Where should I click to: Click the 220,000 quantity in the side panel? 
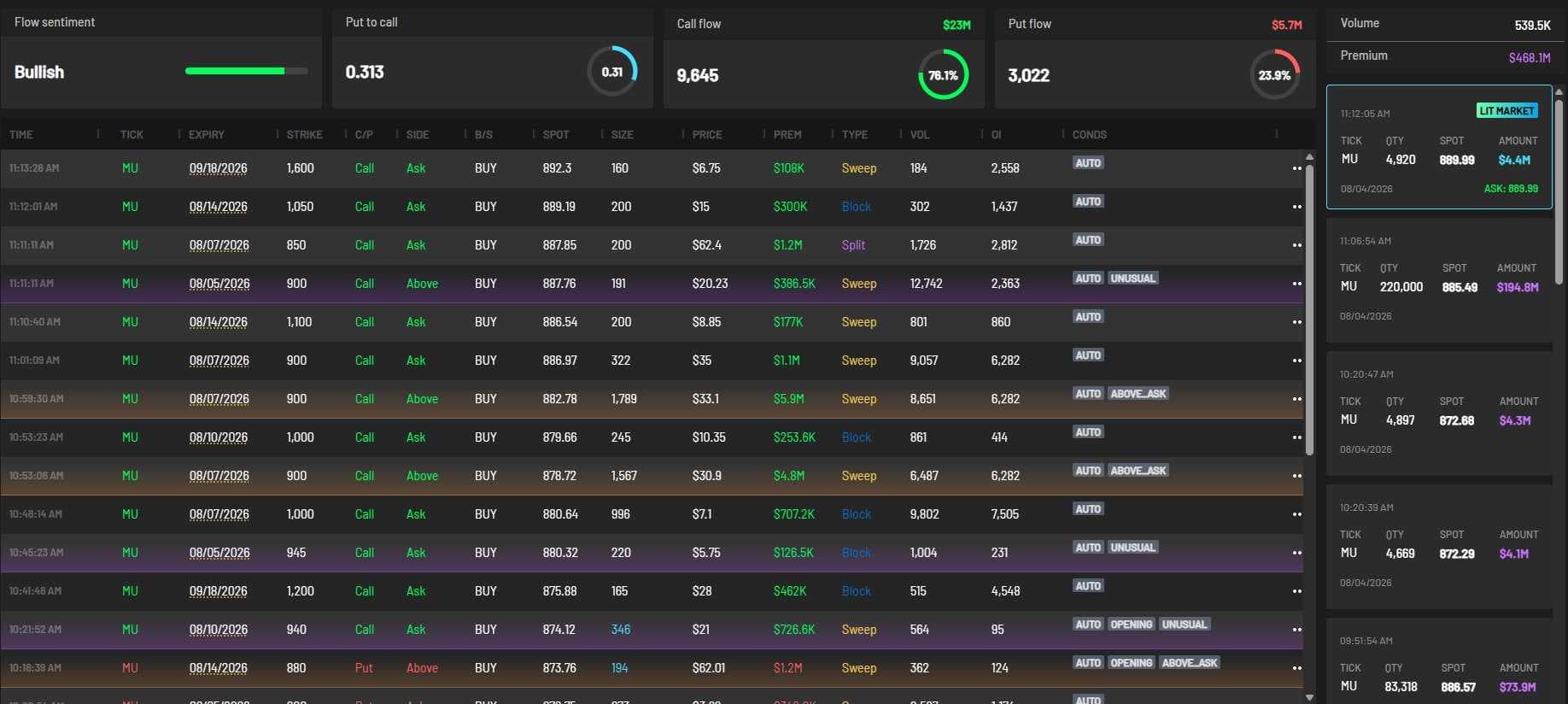point(1401,287)
